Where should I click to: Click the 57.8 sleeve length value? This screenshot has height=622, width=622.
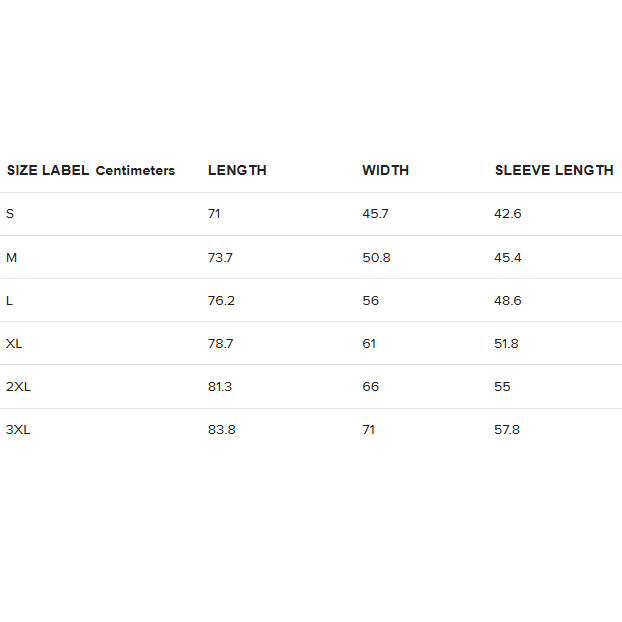(507, 430)
